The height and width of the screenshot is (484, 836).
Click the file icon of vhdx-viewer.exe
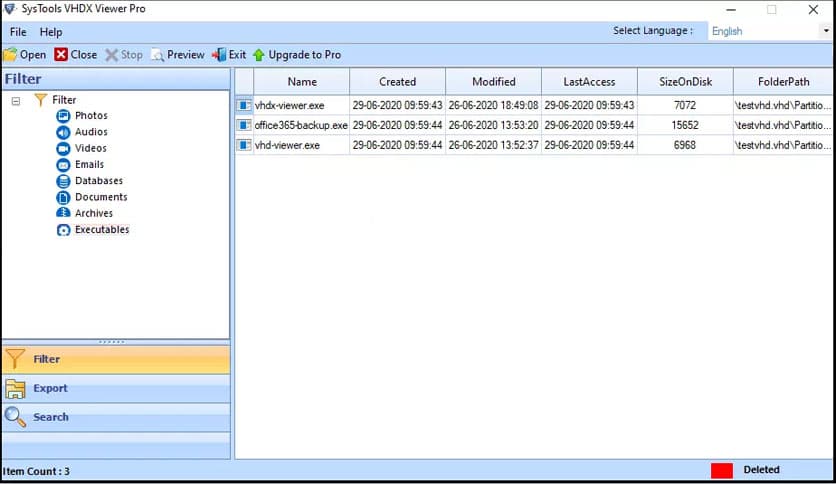(244, 106)
